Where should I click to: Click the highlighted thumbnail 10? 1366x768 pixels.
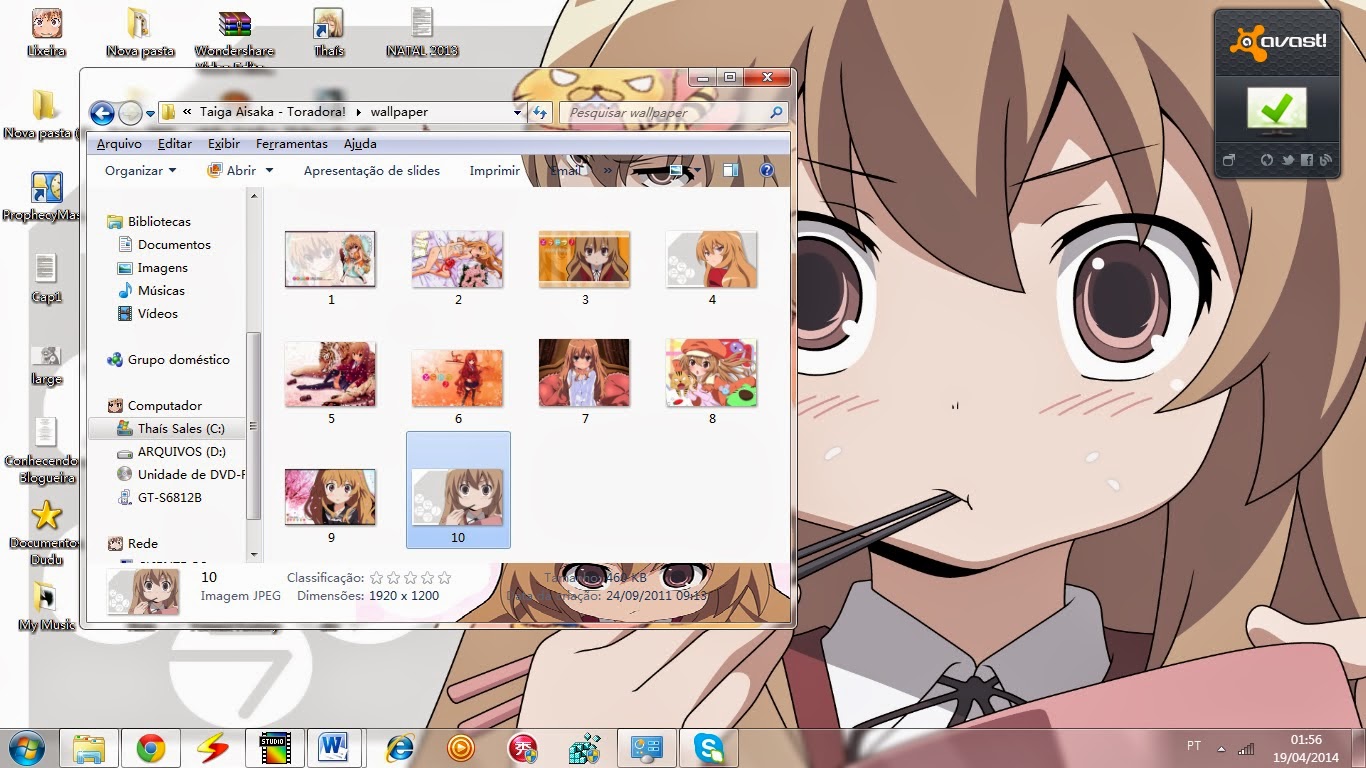[x=458, y=490]
